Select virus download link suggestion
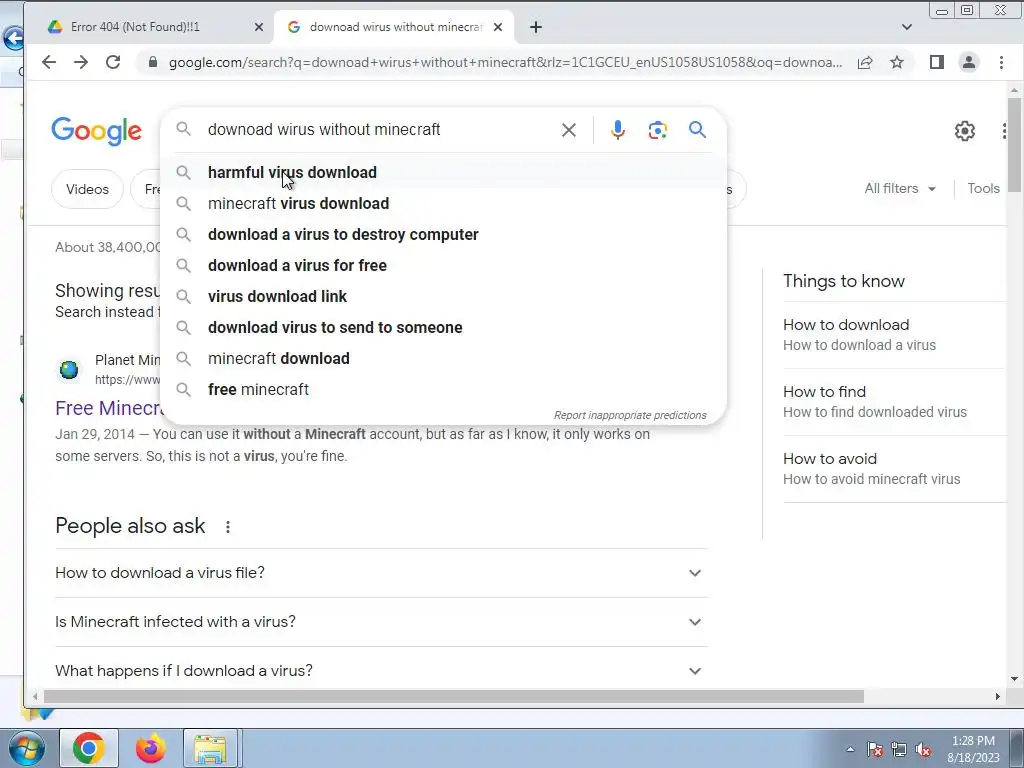The width and height of the screenshot is (1024, 768). coord(443,296)
